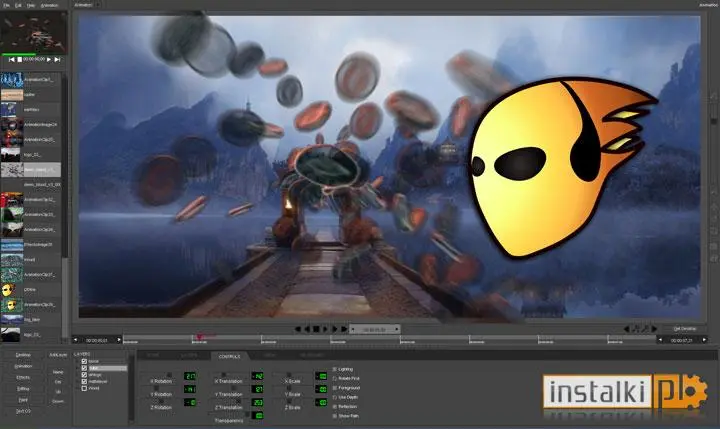Click right arrow beside the timeline end timecode

tap(704, 340)
